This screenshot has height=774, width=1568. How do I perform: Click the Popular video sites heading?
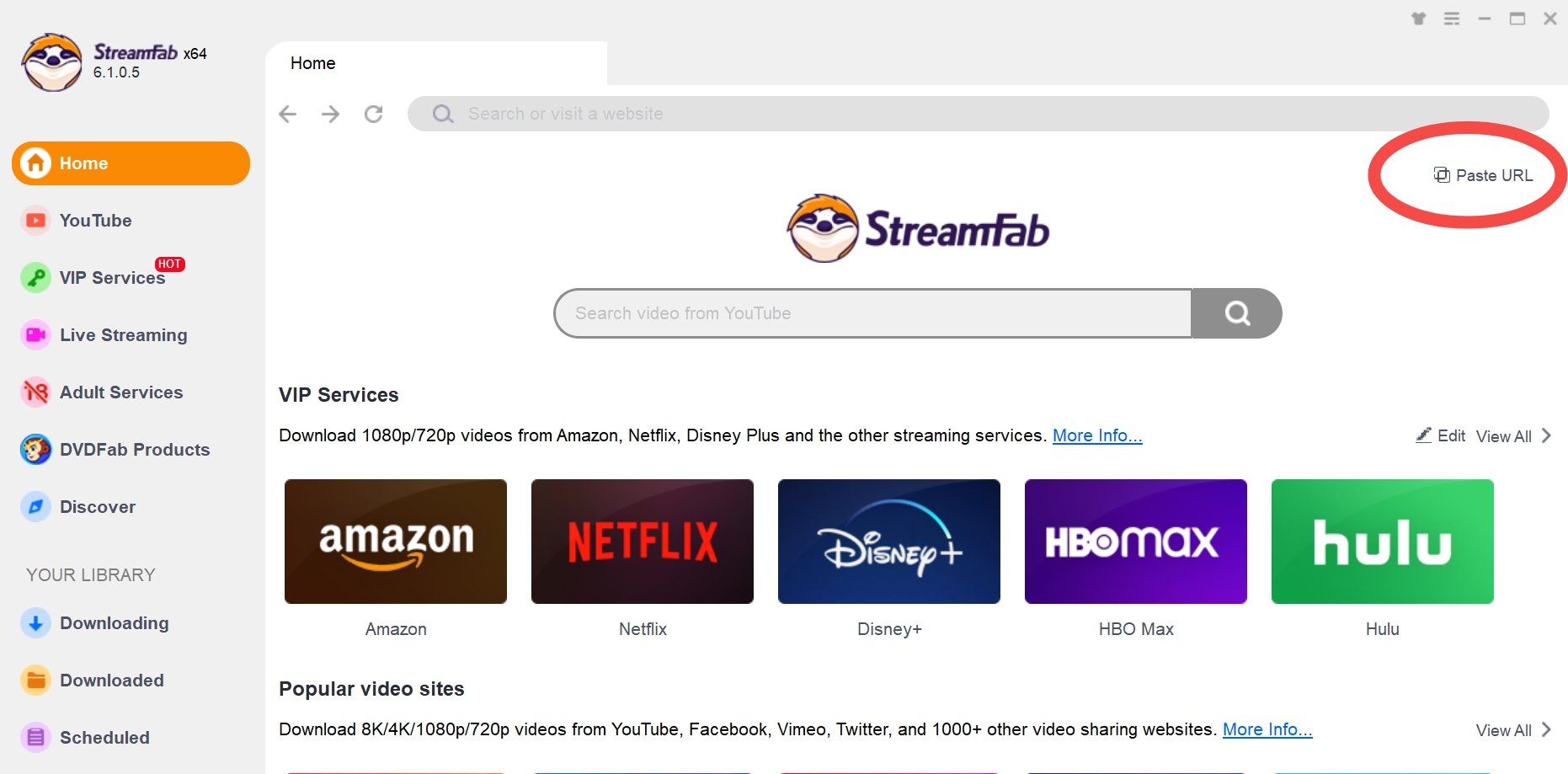click(x=371, y=689)
